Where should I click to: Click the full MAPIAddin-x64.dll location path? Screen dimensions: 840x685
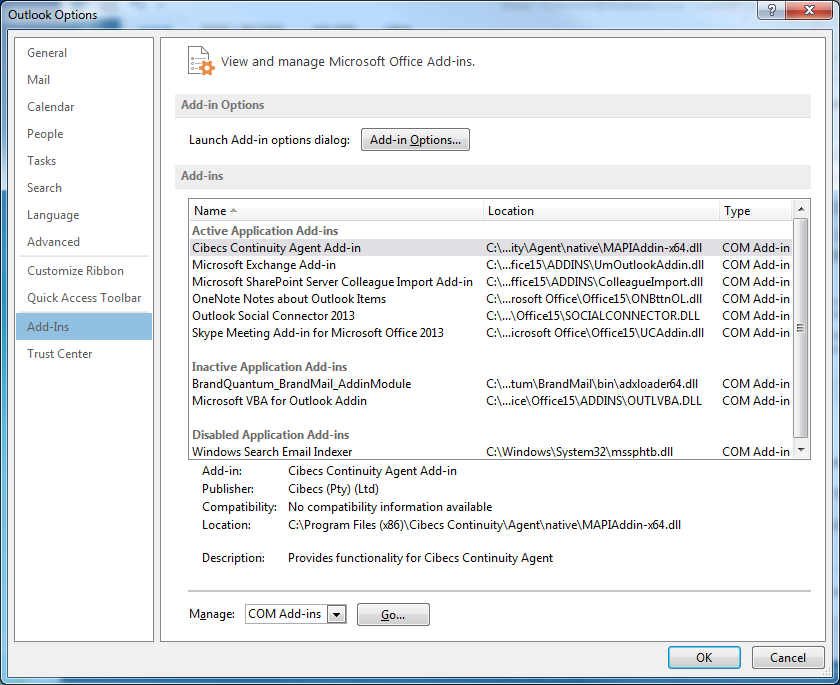[x=484, y=525]
